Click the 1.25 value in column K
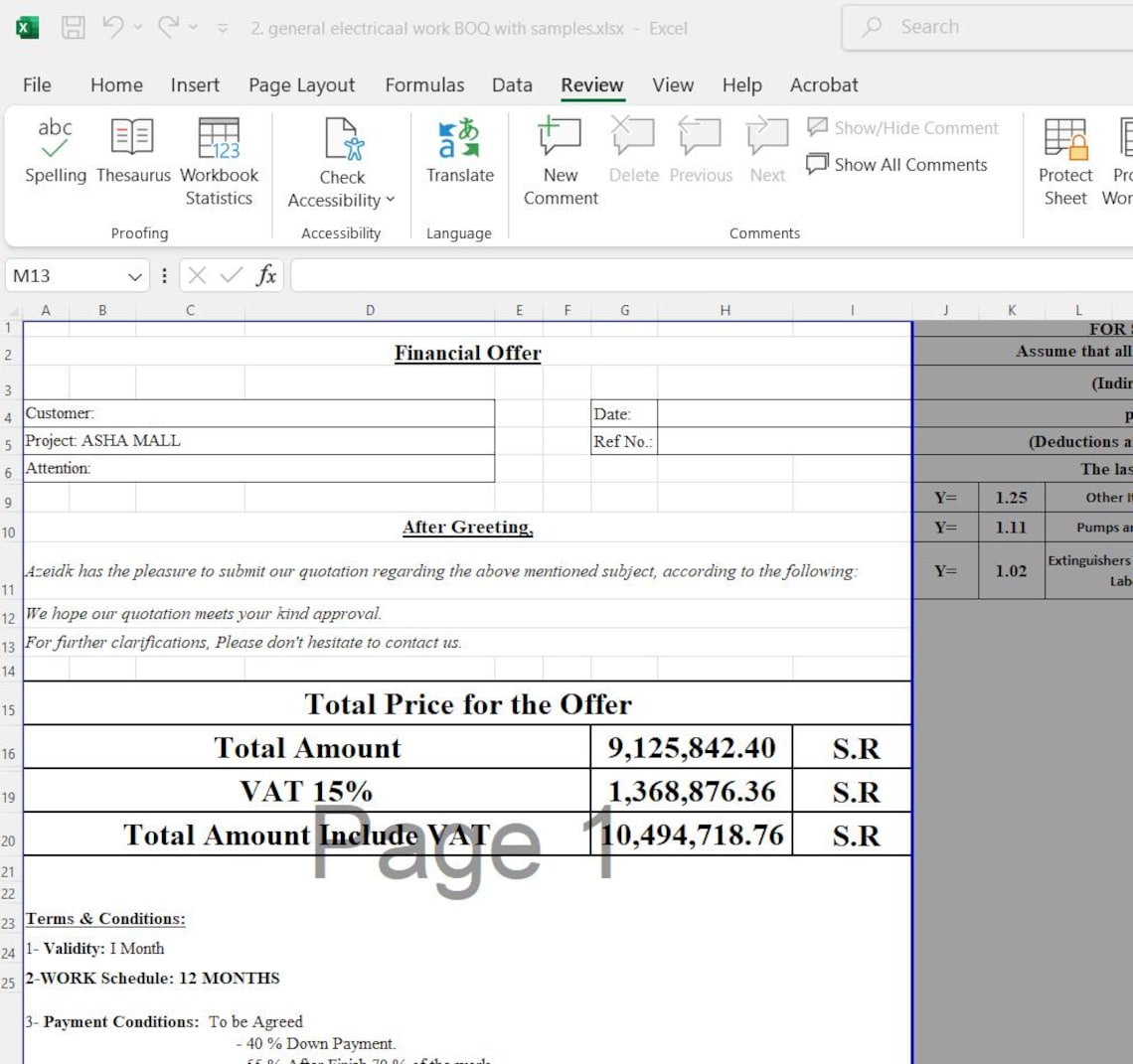The image size is (1133, 1064). (x=1012, y=498)
